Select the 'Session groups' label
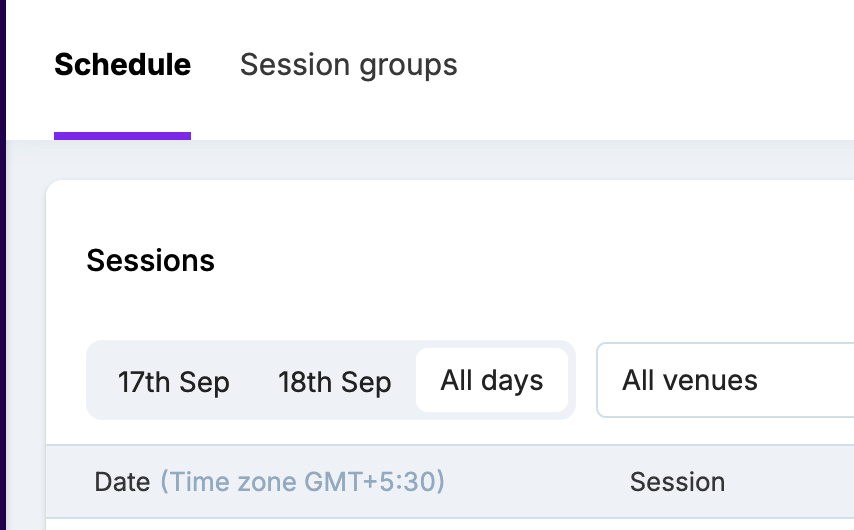This screenshot has width=854, height=530. pyautogui.click(x=348, y=65)
